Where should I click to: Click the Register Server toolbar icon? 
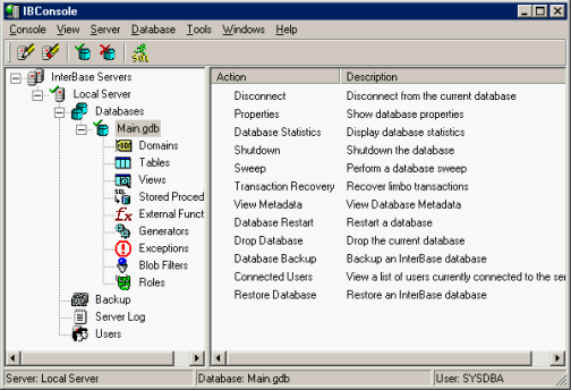(26, 53)
